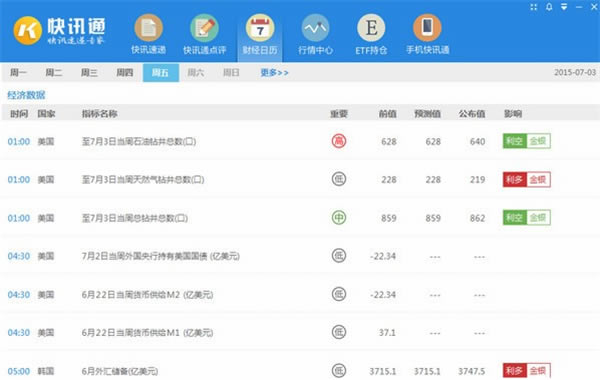The width and height of the screenshot is (600, 380).
Task: Click the notification bell icon
Action: tap(549, 7)
